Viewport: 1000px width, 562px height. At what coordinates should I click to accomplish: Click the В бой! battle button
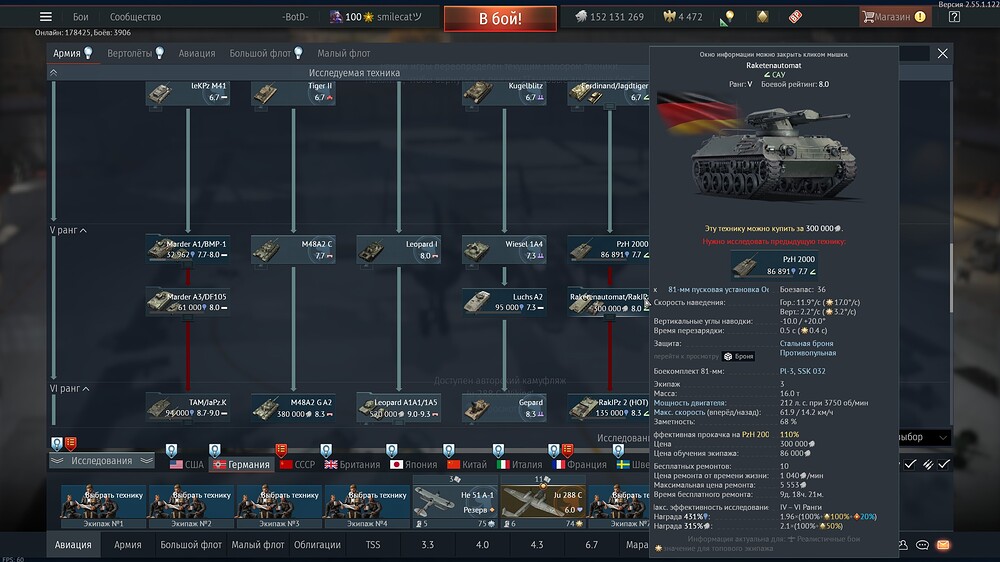click(500, 18)
